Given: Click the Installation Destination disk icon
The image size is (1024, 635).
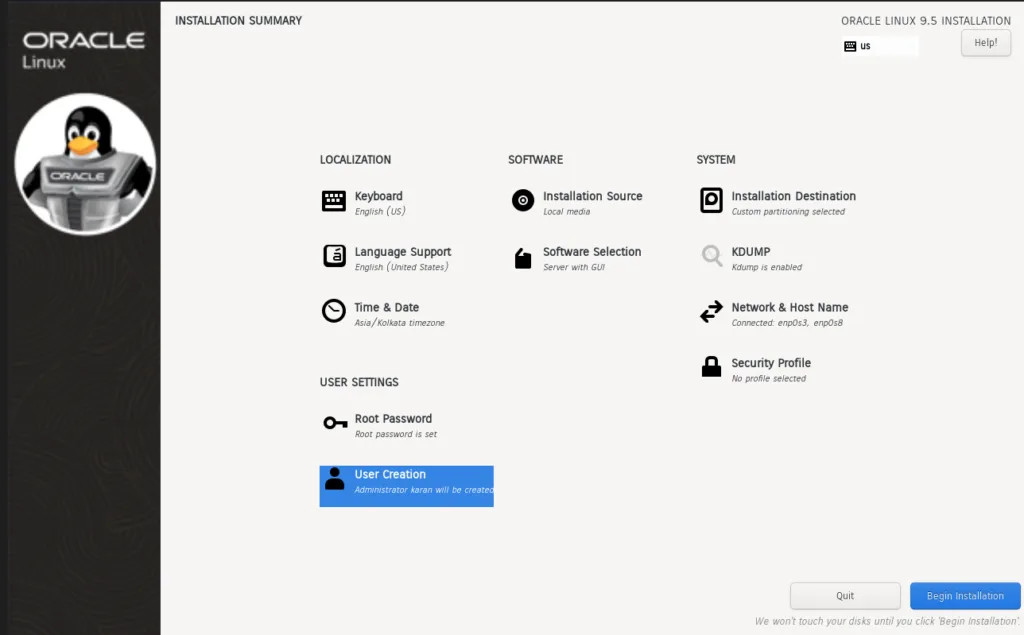Looking at the screenshot, I should coord(711,200).
